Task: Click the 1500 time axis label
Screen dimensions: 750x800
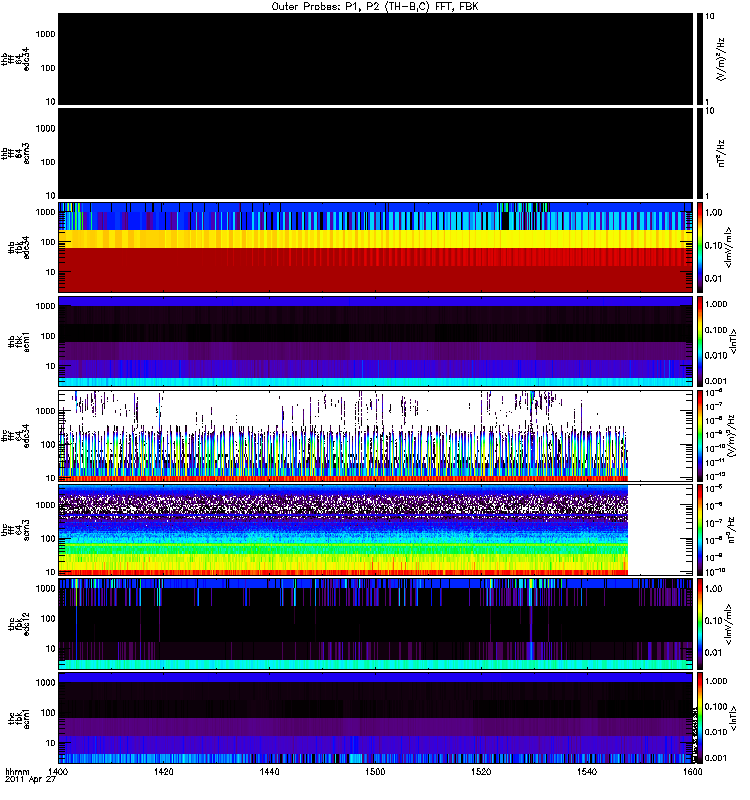Action: tap(375, 771)
